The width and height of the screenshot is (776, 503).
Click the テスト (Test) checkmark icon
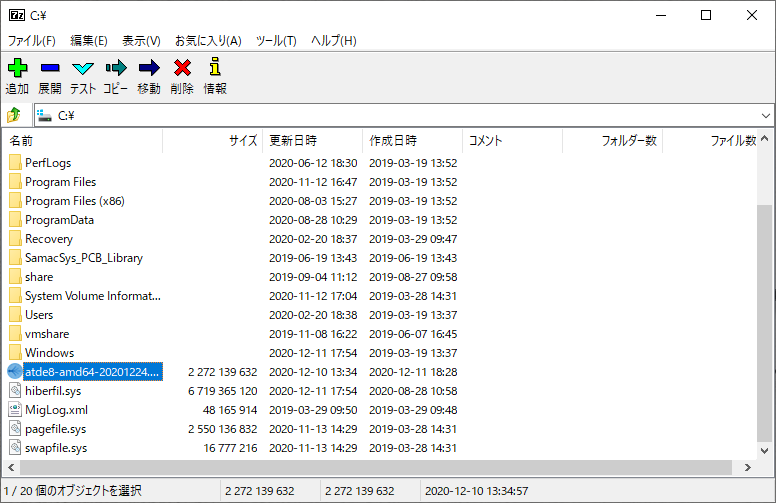click(x=83, y=68)
